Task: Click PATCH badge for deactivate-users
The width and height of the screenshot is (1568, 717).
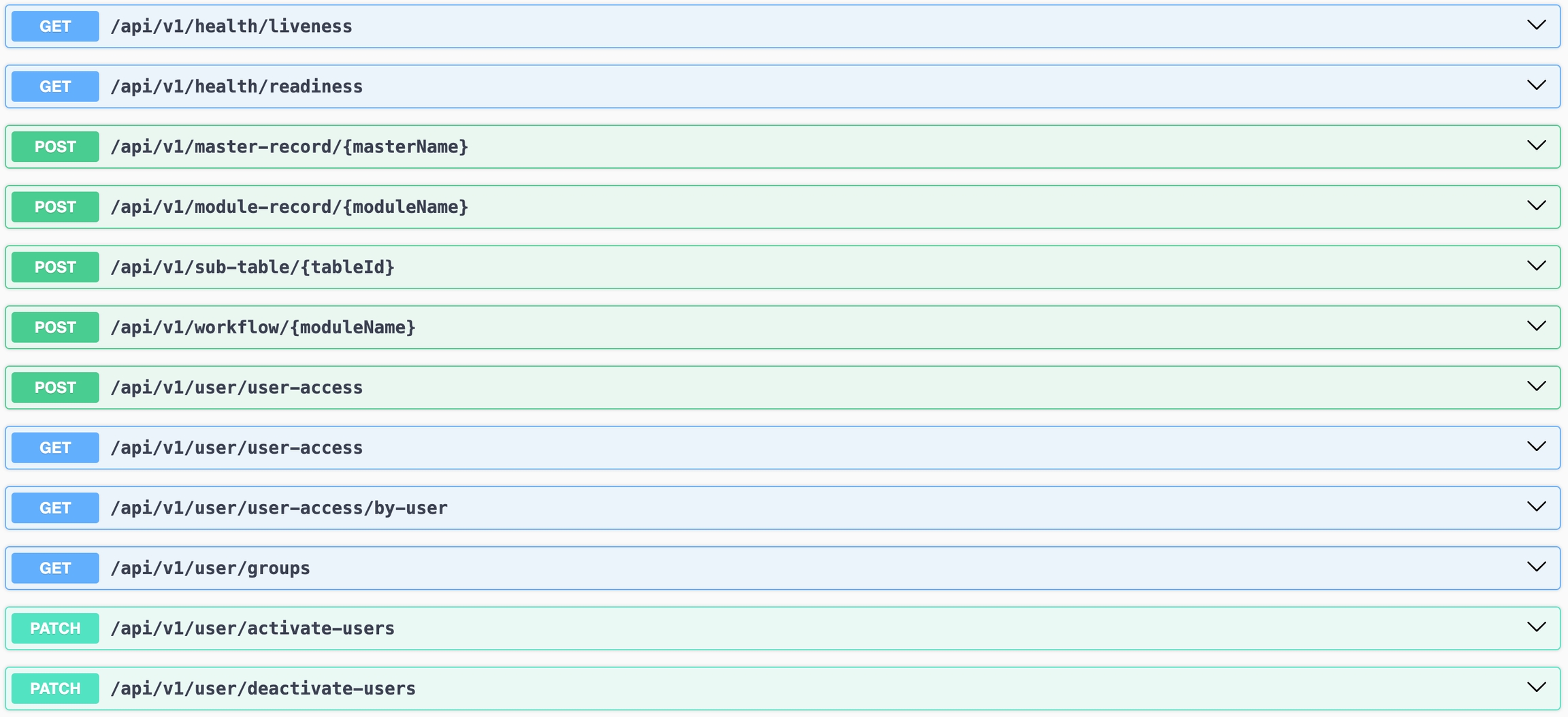Action: [55, 688]
